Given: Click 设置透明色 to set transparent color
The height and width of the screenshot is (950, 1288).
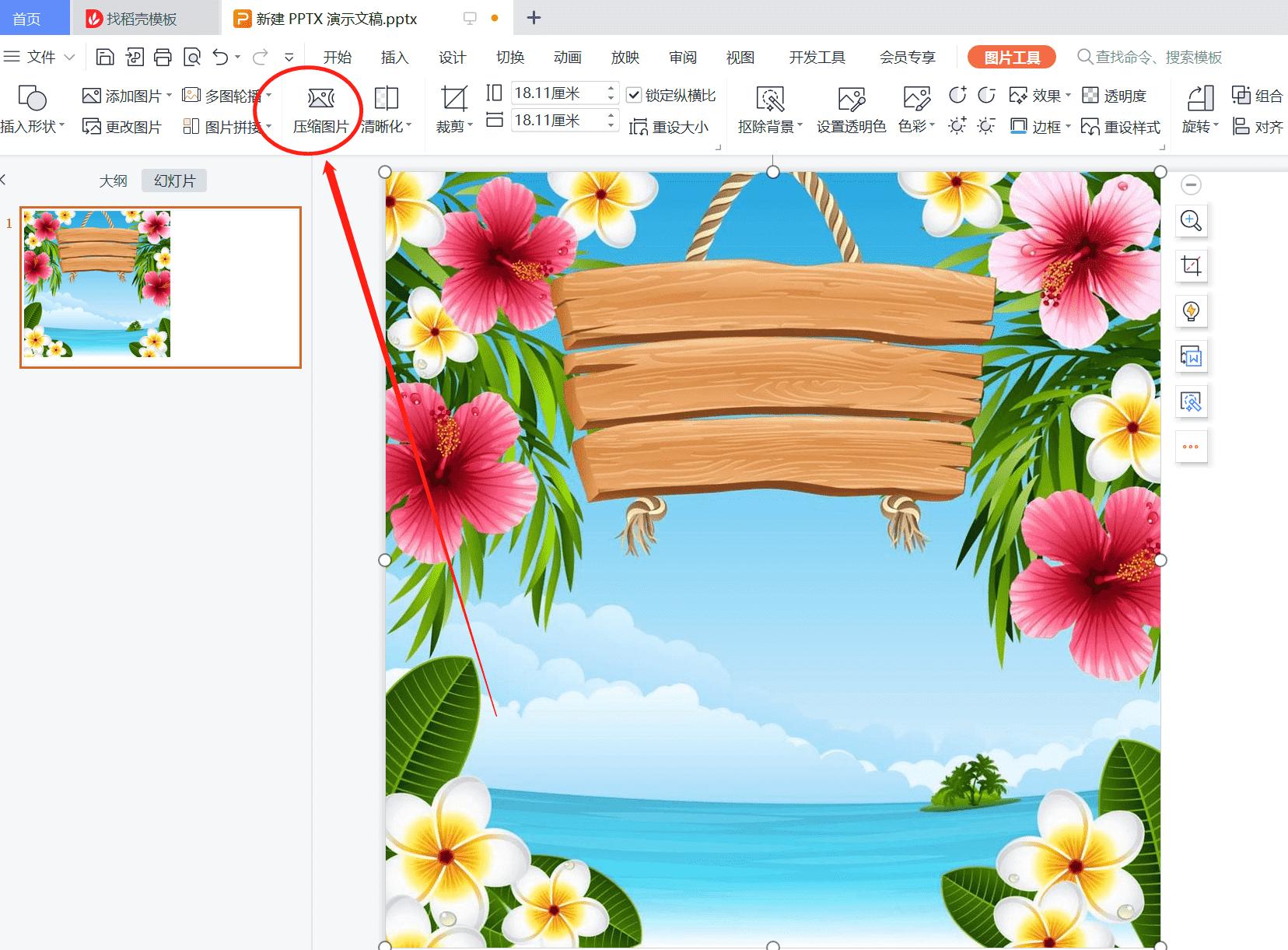Looking at the screenshot, I should click(x=851, y=109).
